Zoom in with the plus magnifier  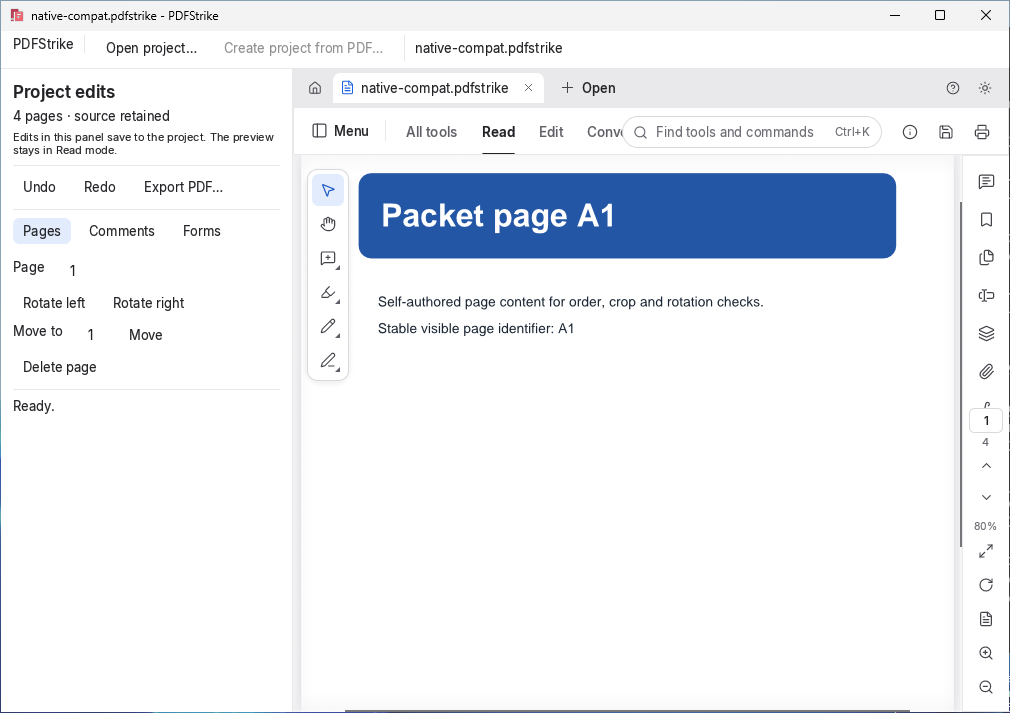coord(986,653)
